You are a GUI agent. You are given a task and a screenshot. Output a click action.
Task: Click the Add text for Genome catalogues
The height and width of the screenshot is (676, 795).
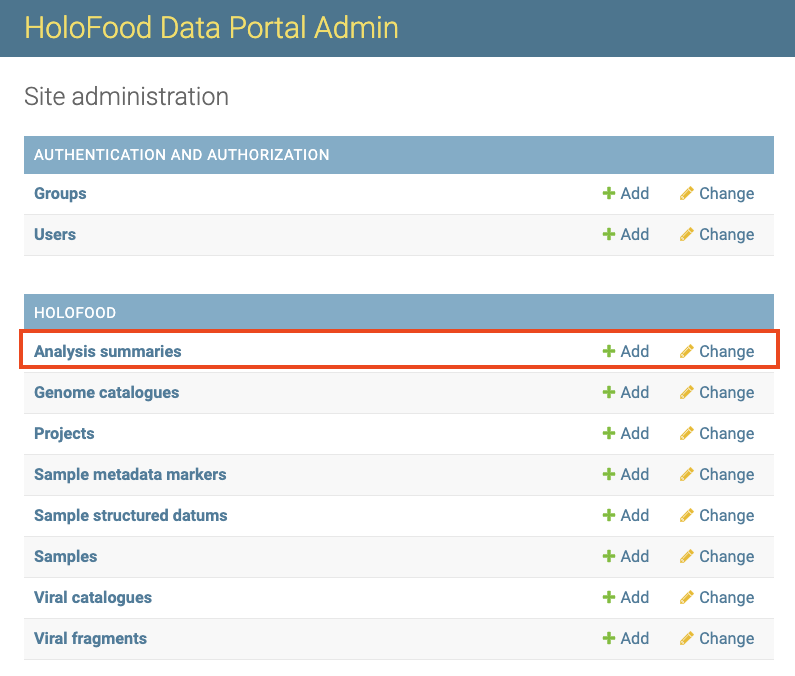(x=635, y=392)
